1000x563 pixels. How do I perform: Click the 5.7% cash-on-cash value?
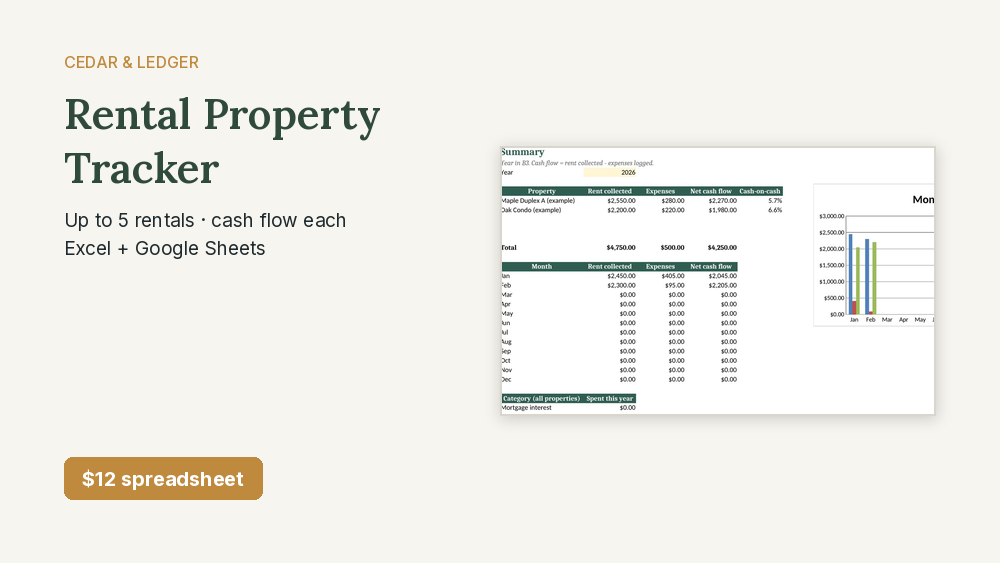tap(775, 200)
